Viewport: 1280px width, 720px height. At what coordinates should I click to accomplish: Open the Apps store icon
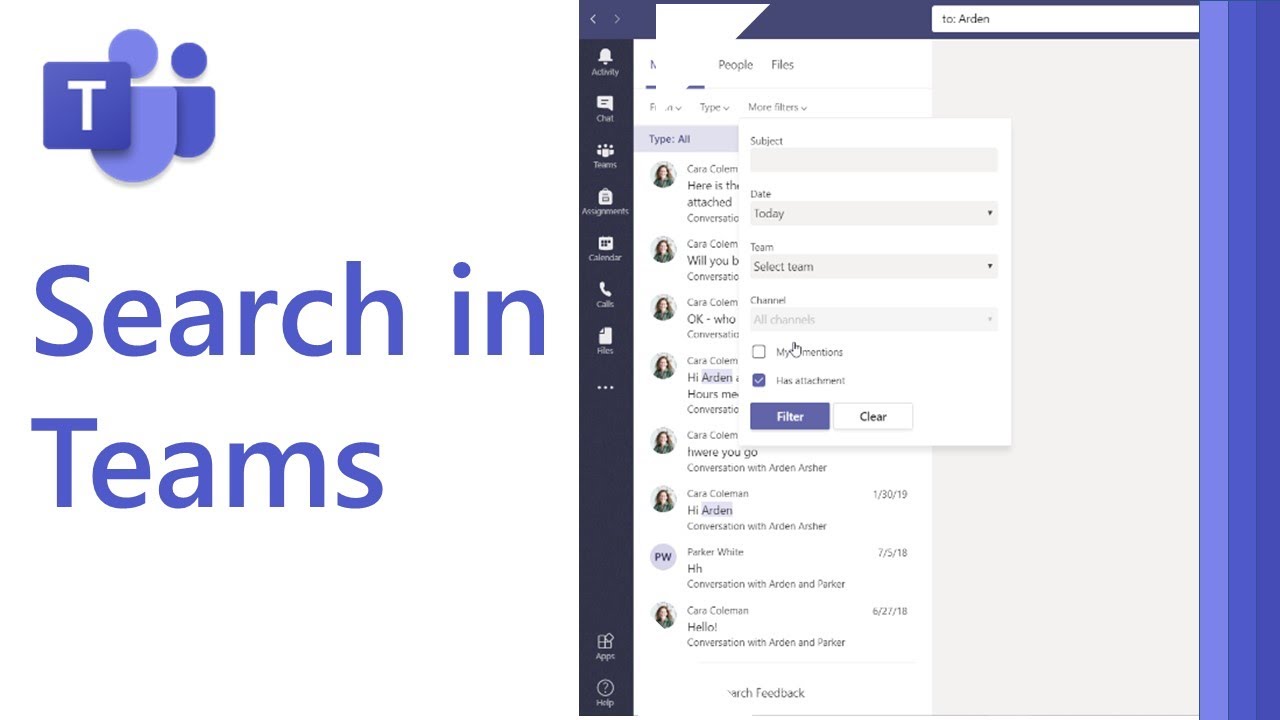[x=605, y=646]
